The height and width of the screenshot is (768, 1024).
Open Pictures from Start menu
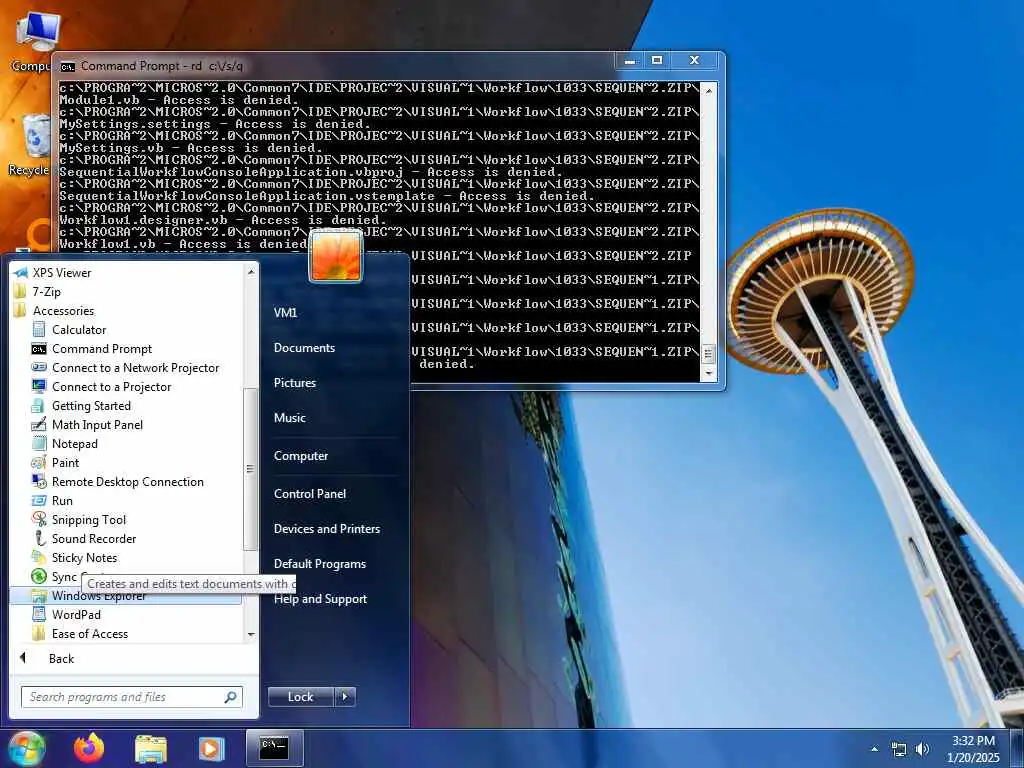click(x=295, y=383)
